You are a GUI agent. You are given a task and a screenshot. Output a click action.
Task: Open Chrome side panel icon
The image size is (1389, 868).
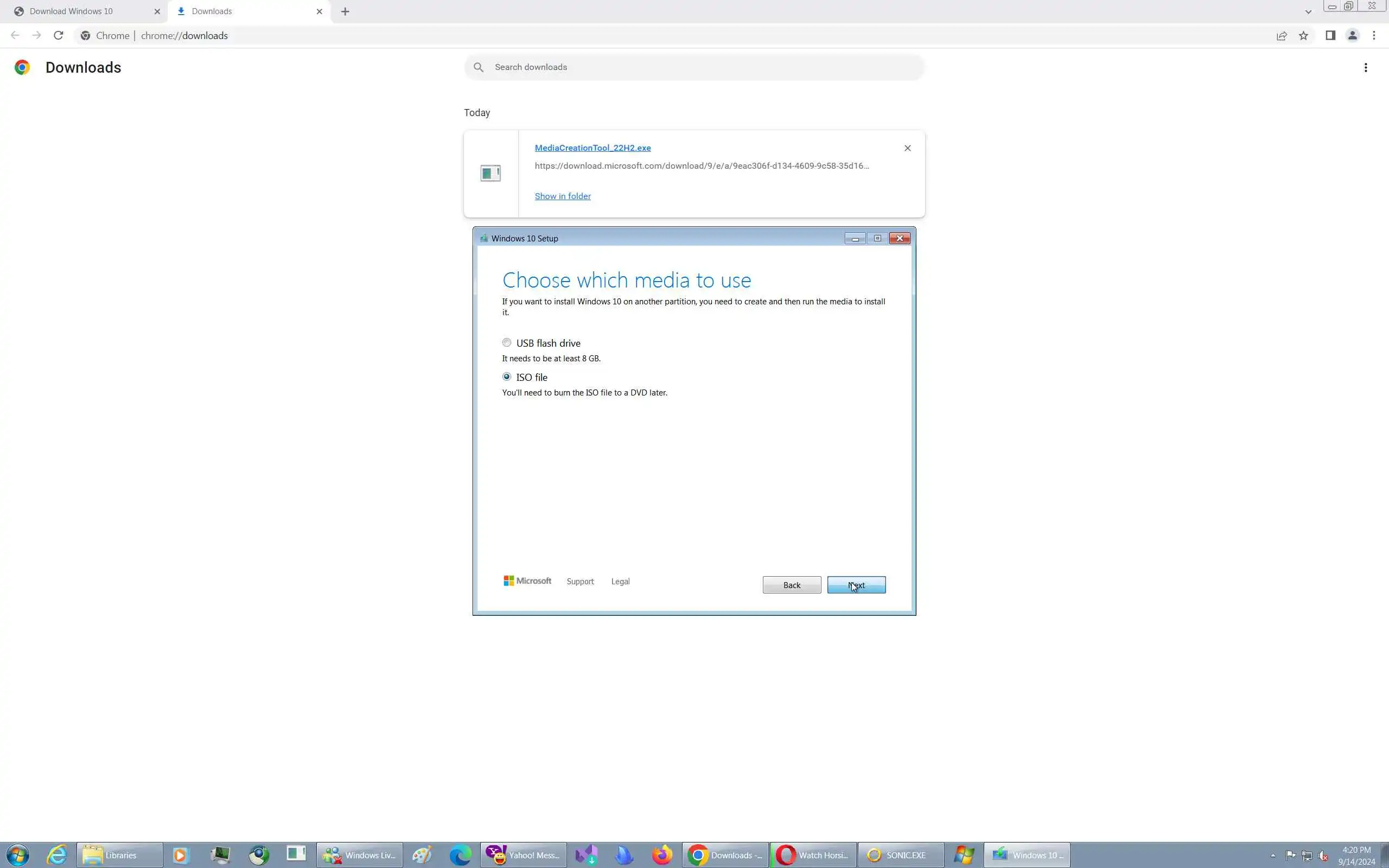1330,36
